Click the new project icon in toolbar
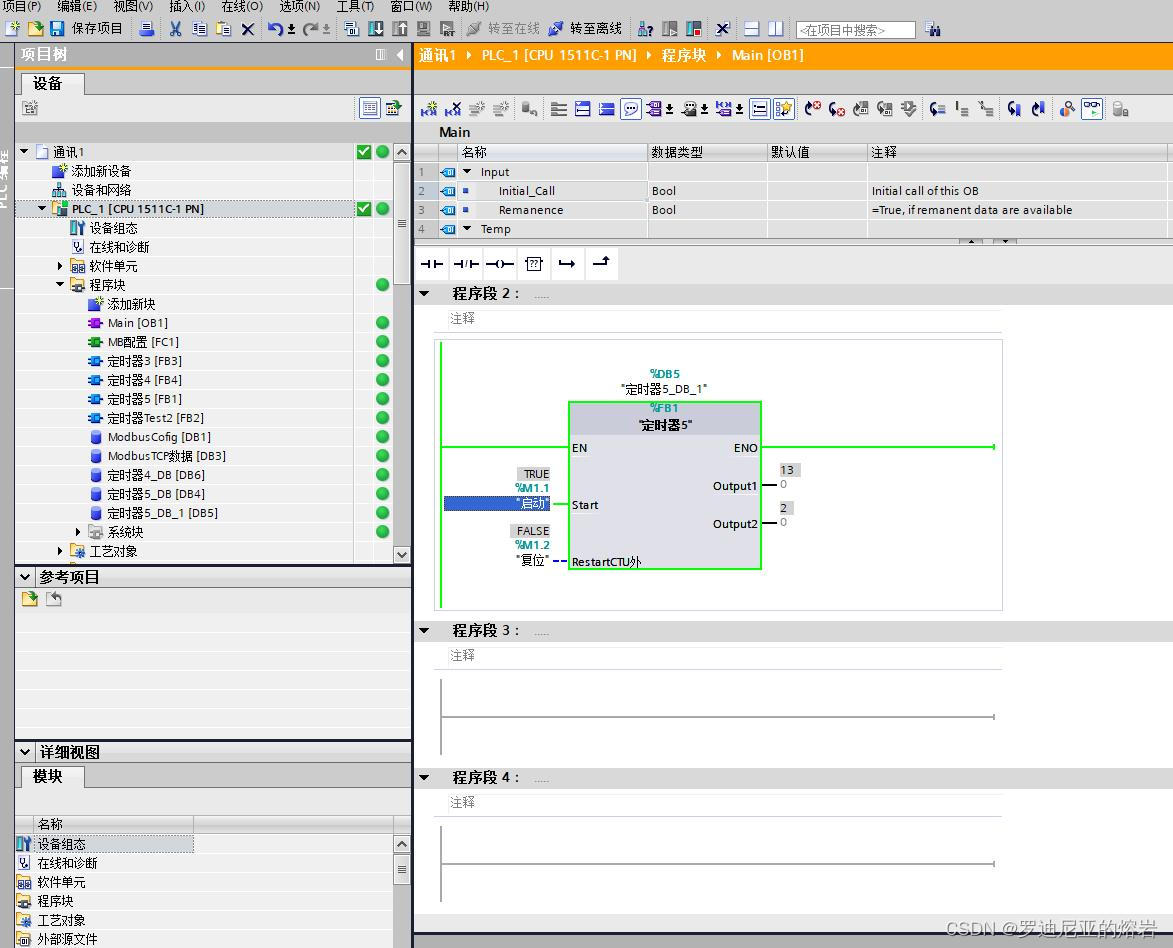The width and height of the screenshot is (1173, 948). (13, 28)
